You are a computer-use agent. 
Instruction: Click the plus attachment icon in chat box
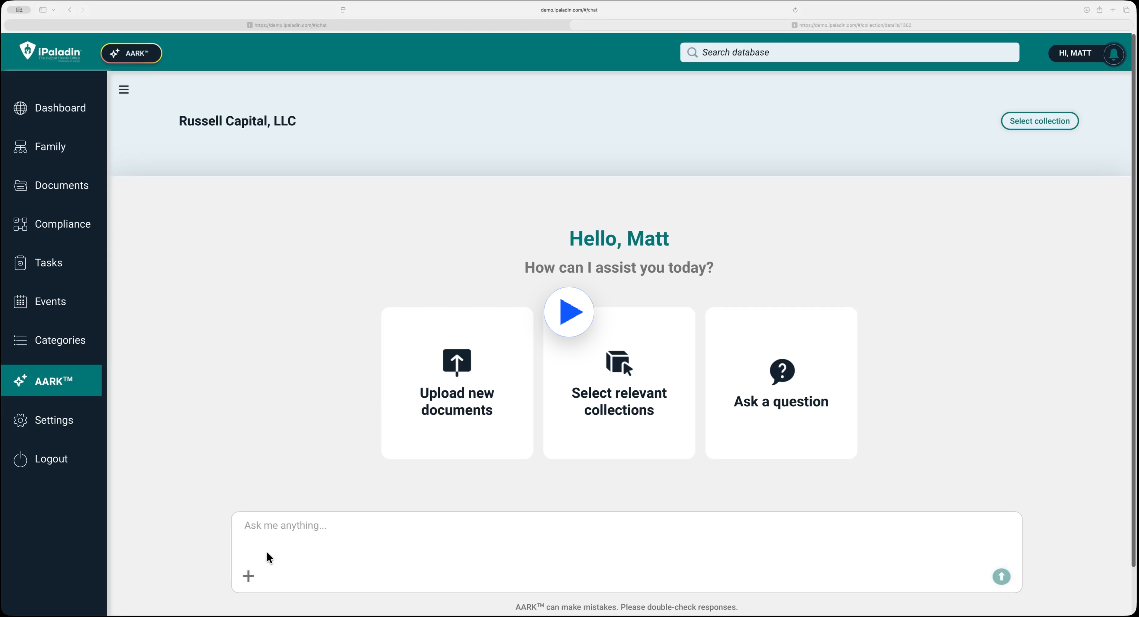coord(249,576)
